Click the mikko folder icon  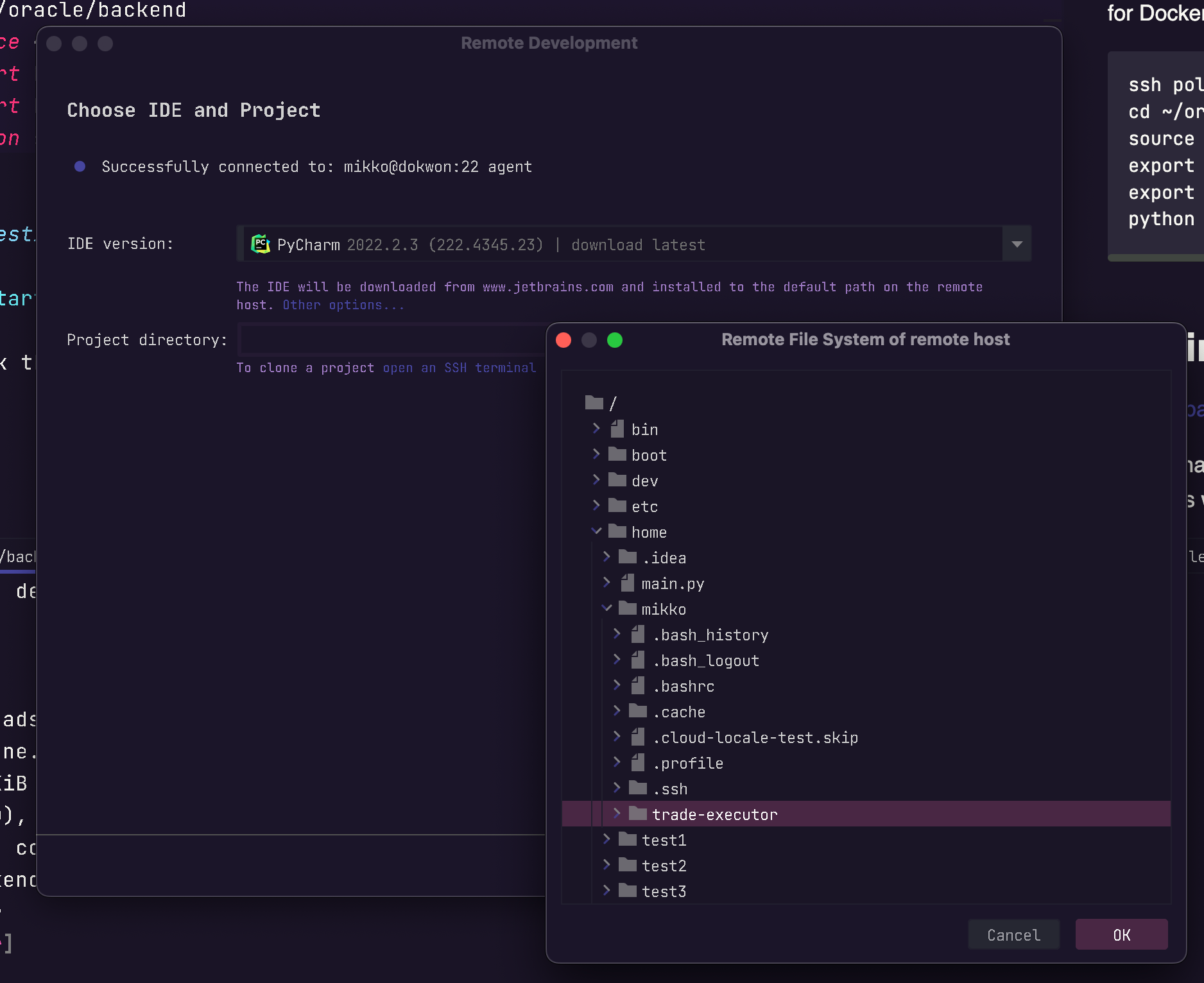pyautogui.click(x=628, y=608)
